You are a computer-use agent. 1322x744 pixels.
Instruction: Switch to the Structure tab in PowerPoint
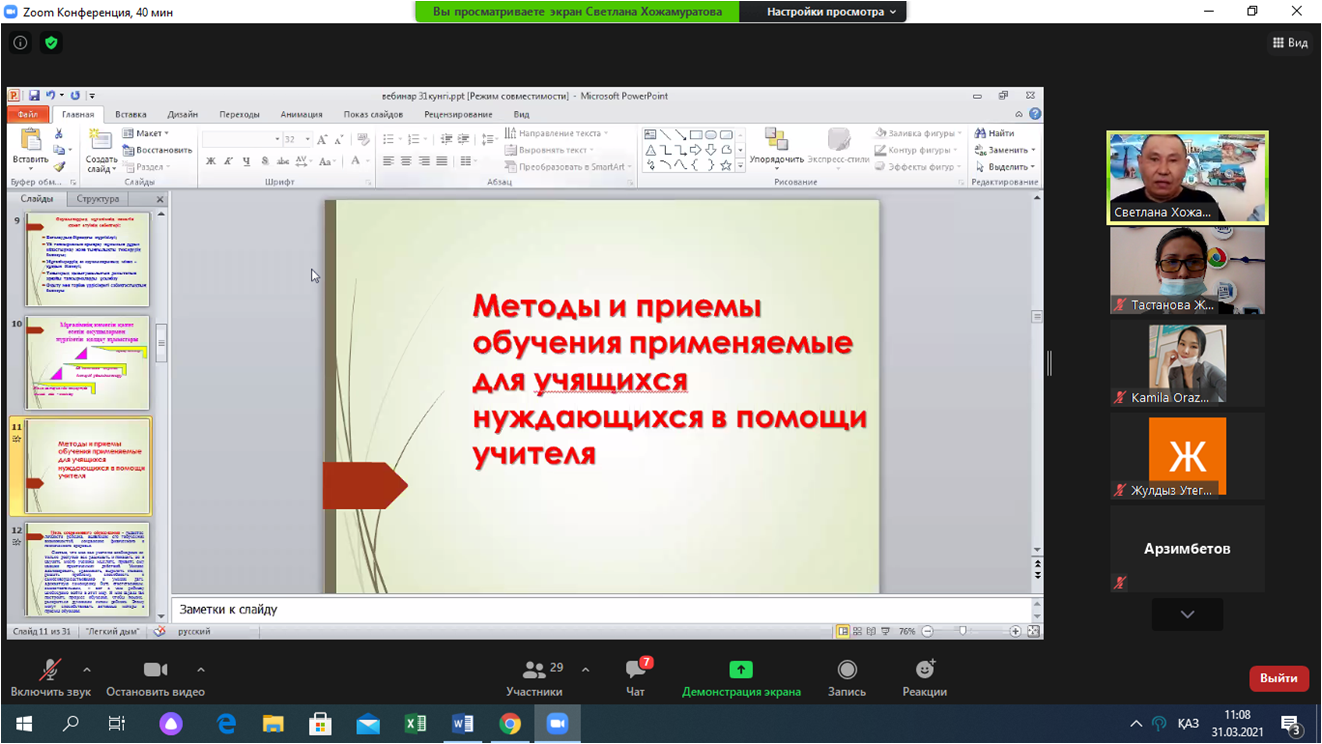(x=98, y=199)
